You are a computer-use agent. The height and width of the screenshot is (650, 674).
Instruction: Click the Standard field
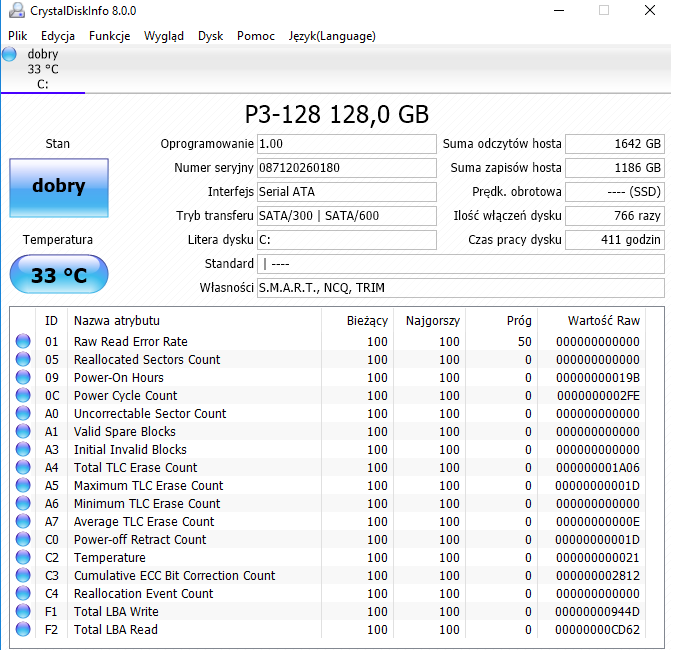(x=461, y=264)
